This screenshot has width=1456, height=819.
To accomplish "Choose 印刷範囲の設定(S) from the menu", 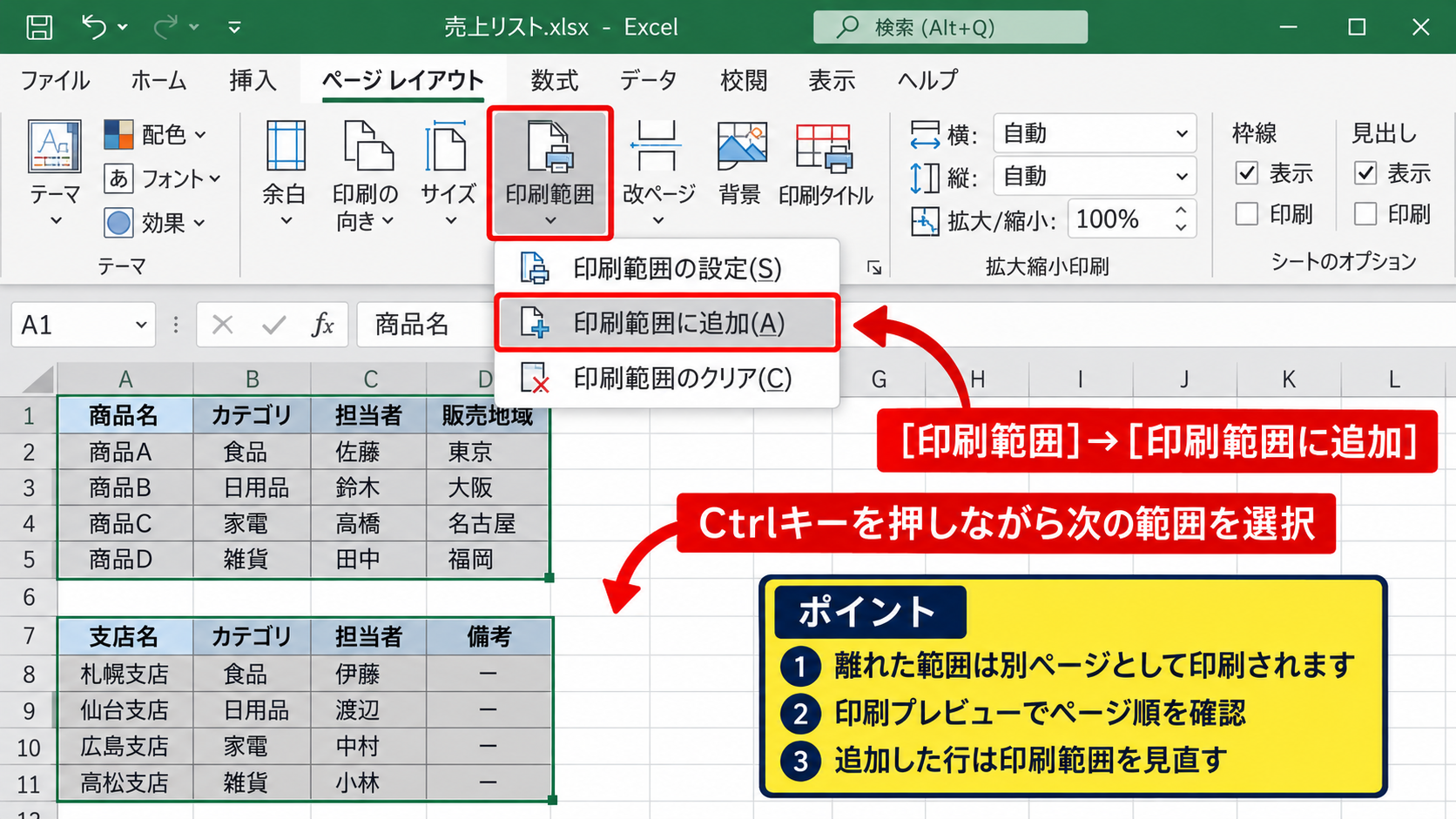I will 667,268.
